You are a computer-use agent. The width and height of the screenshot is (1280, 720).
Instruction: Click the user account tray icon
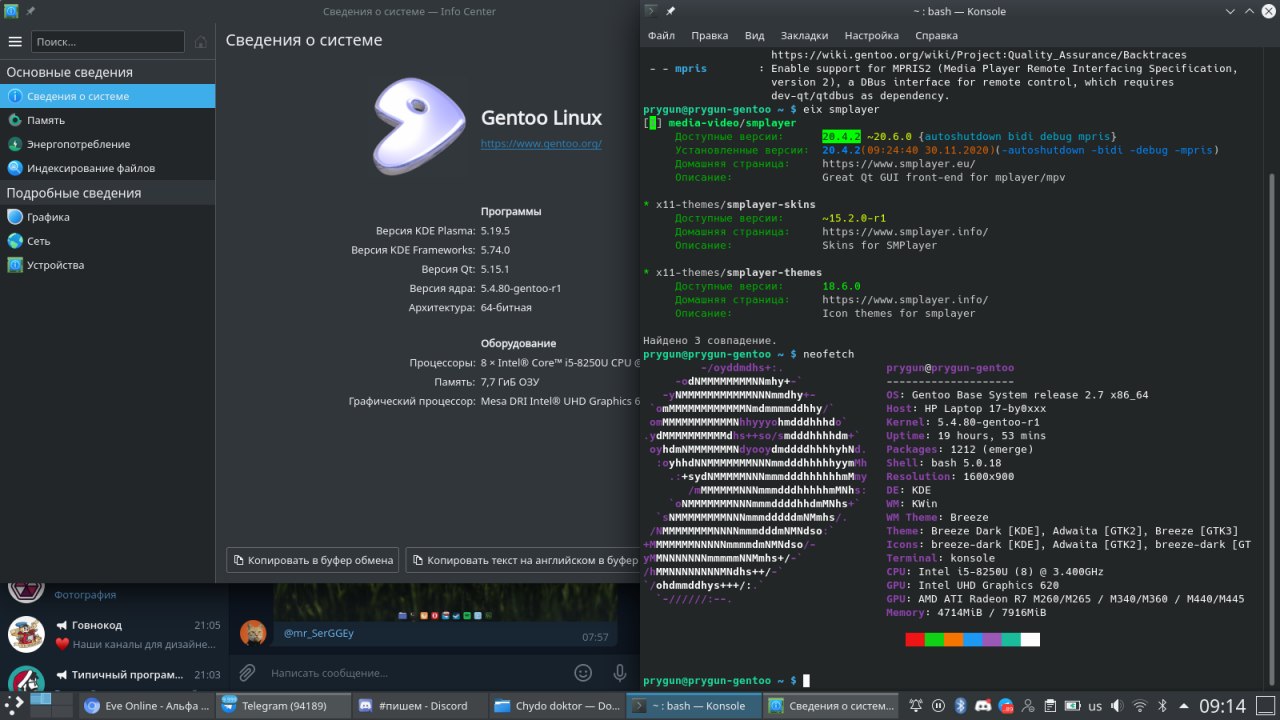coord(1027,705)
